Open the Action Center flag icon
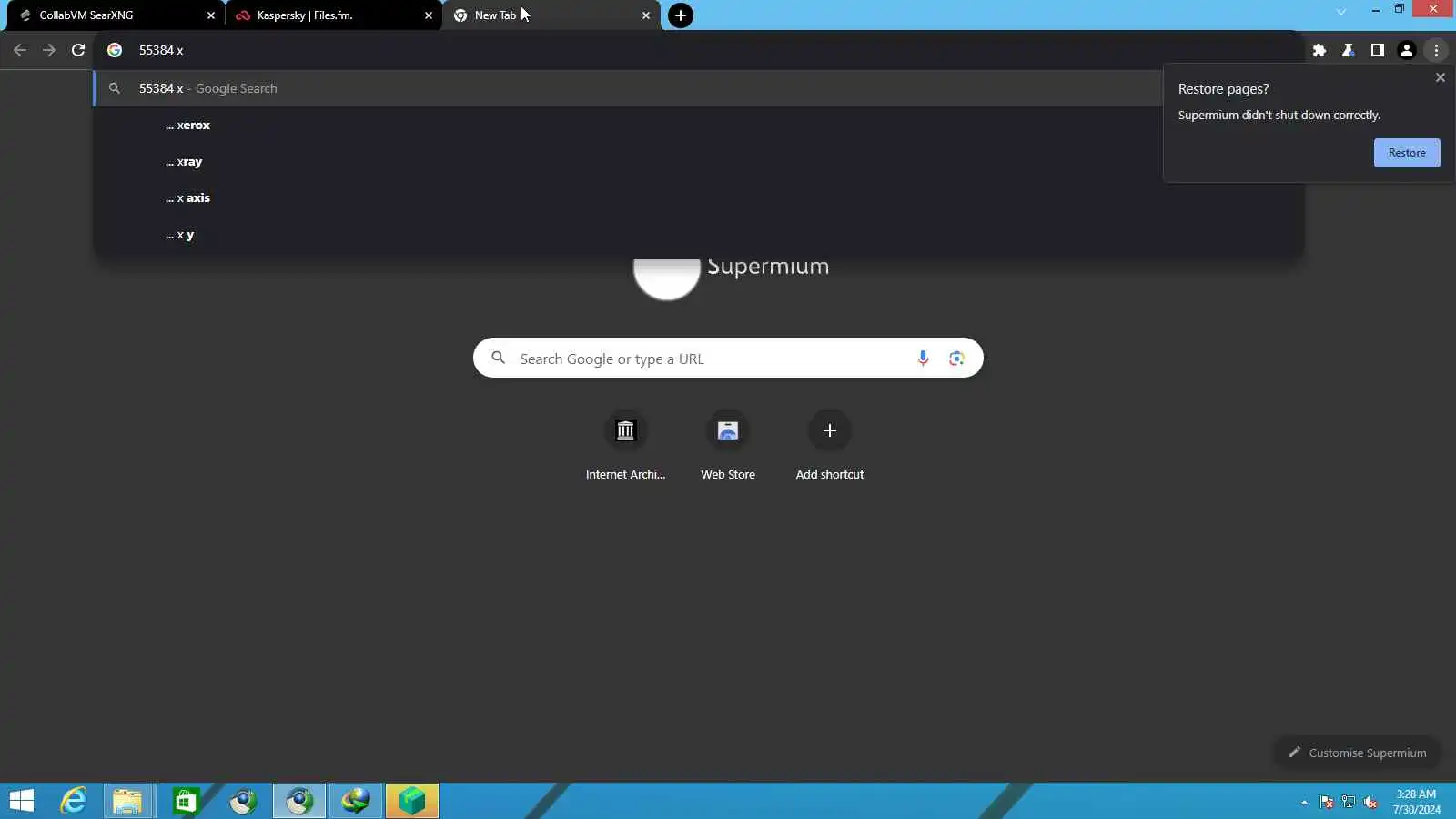 coord(1327,802)
